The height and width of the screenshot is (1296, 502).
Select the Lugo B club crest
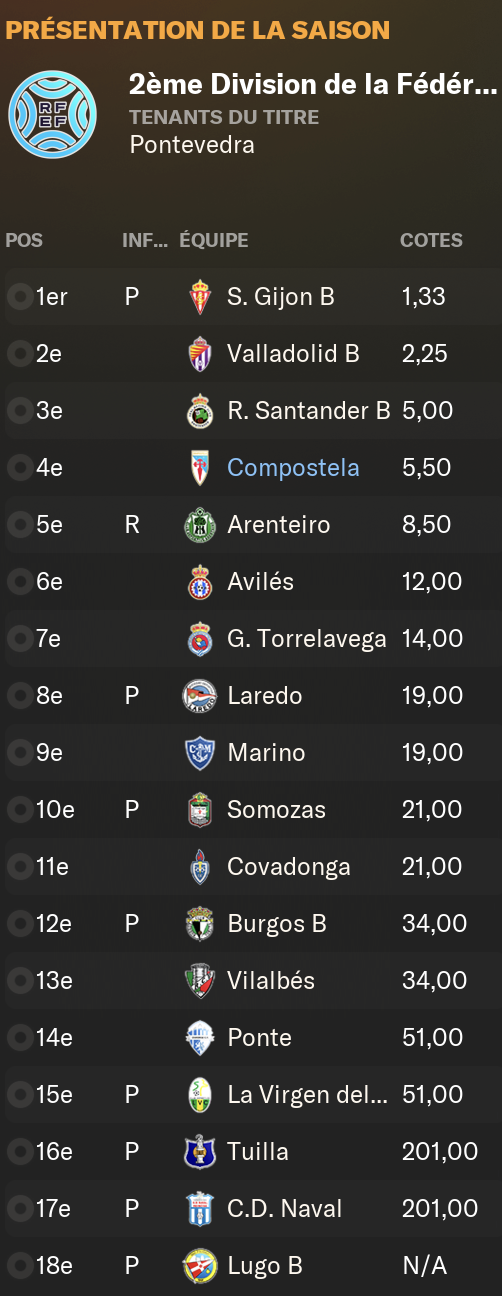point(200,1266)
